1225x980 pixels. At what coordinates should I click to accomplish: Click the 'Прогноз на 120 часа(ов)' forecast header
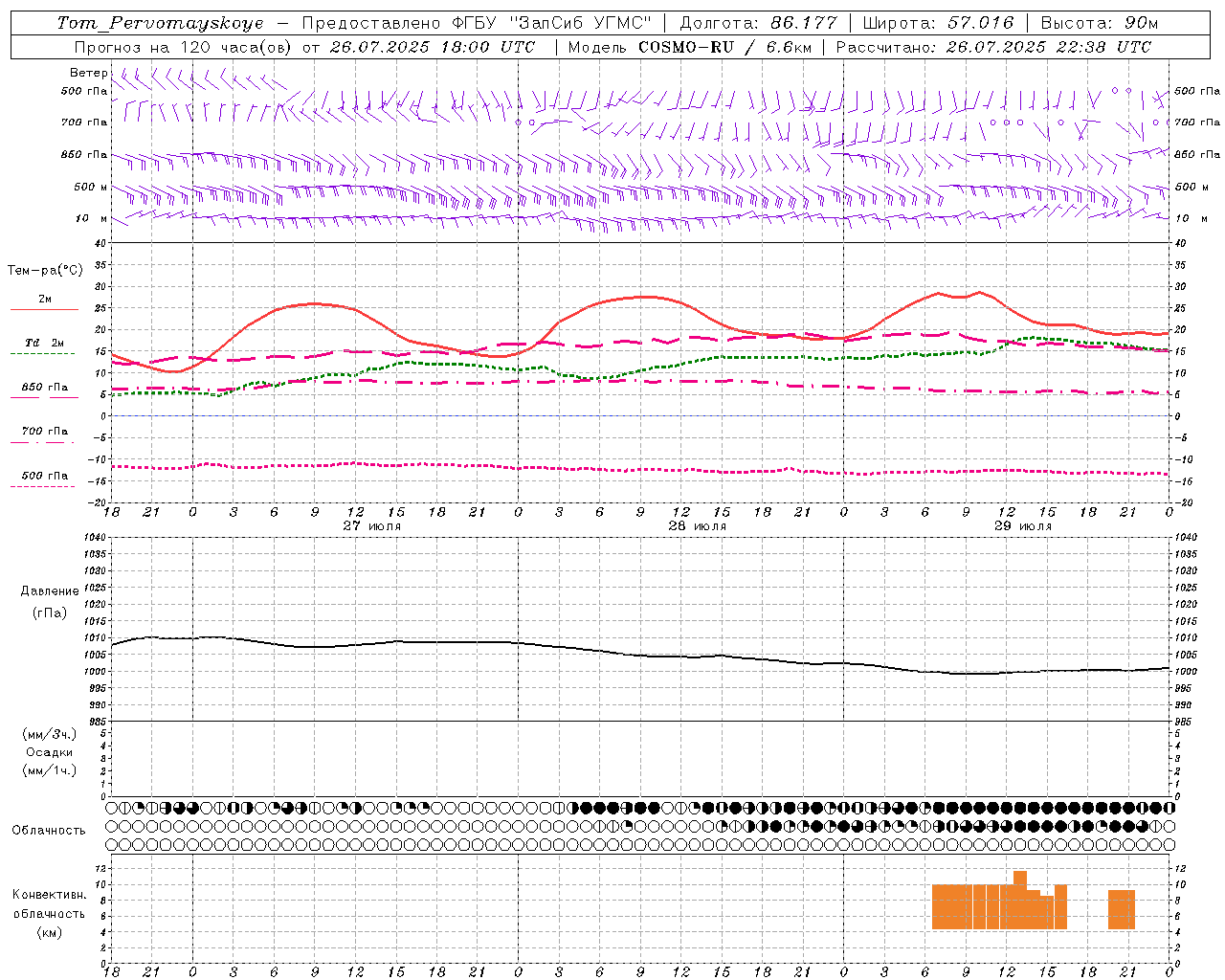click(184, 47)
